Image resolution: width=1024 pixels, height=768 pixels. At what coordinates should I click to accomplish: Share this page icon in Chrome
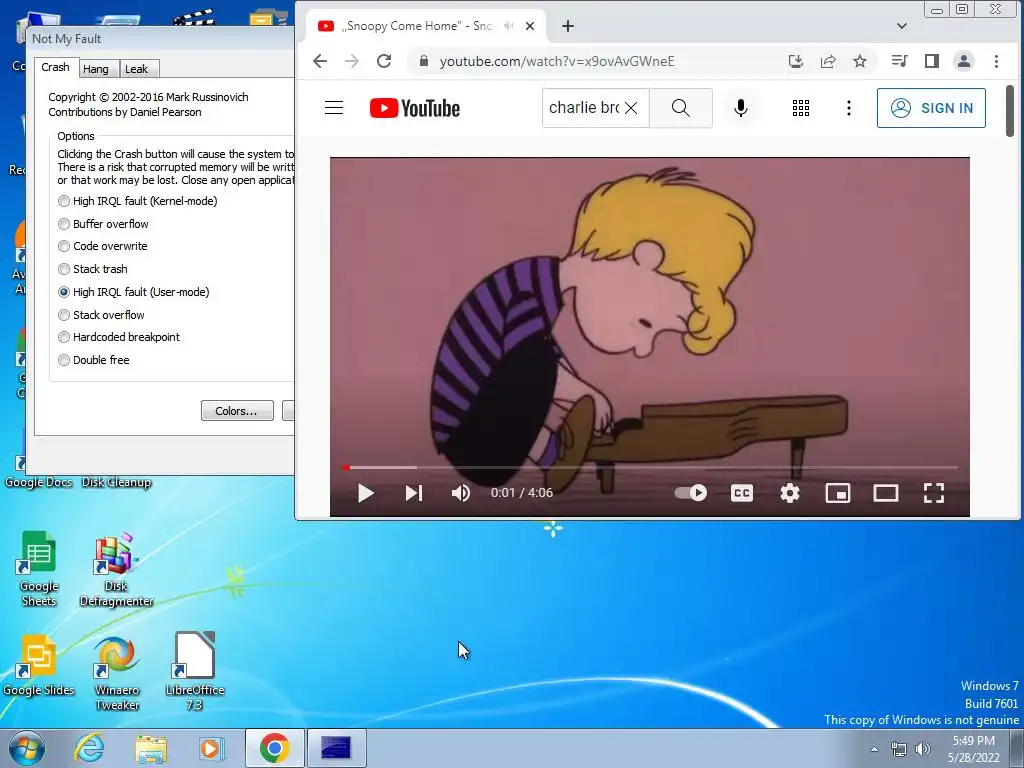827,61
